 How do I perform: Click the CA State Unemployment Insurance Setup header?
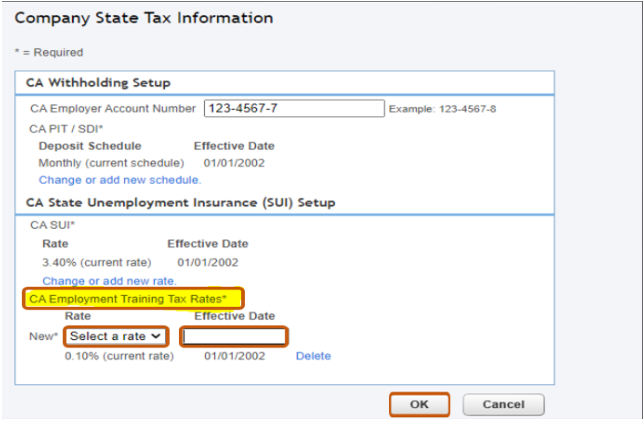[180, 202]
